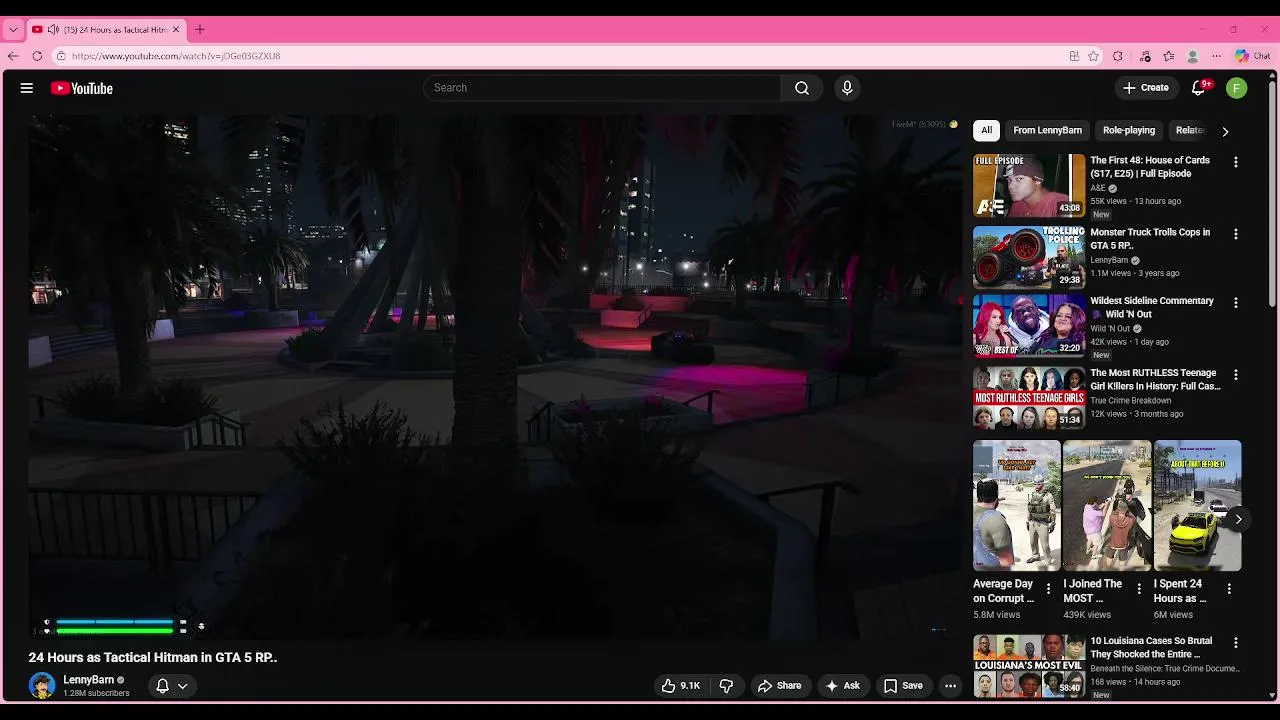This screenshot has height=720, width=1280.
Task: Reload the page
Action: click(x=36, y=56)
